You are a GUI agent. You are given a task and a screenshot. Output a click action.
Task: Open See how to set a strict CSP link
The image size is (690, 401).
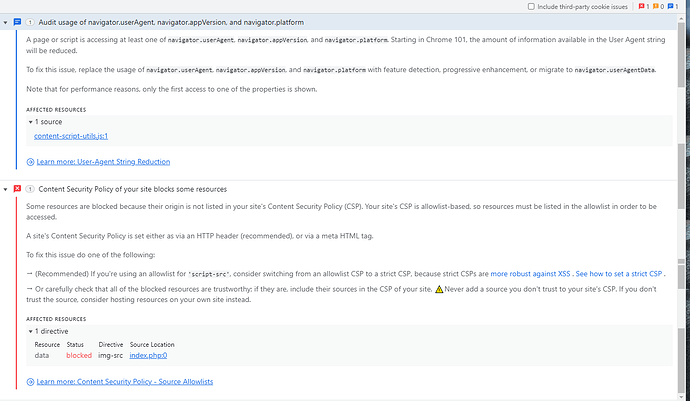(x=619, y=274)
